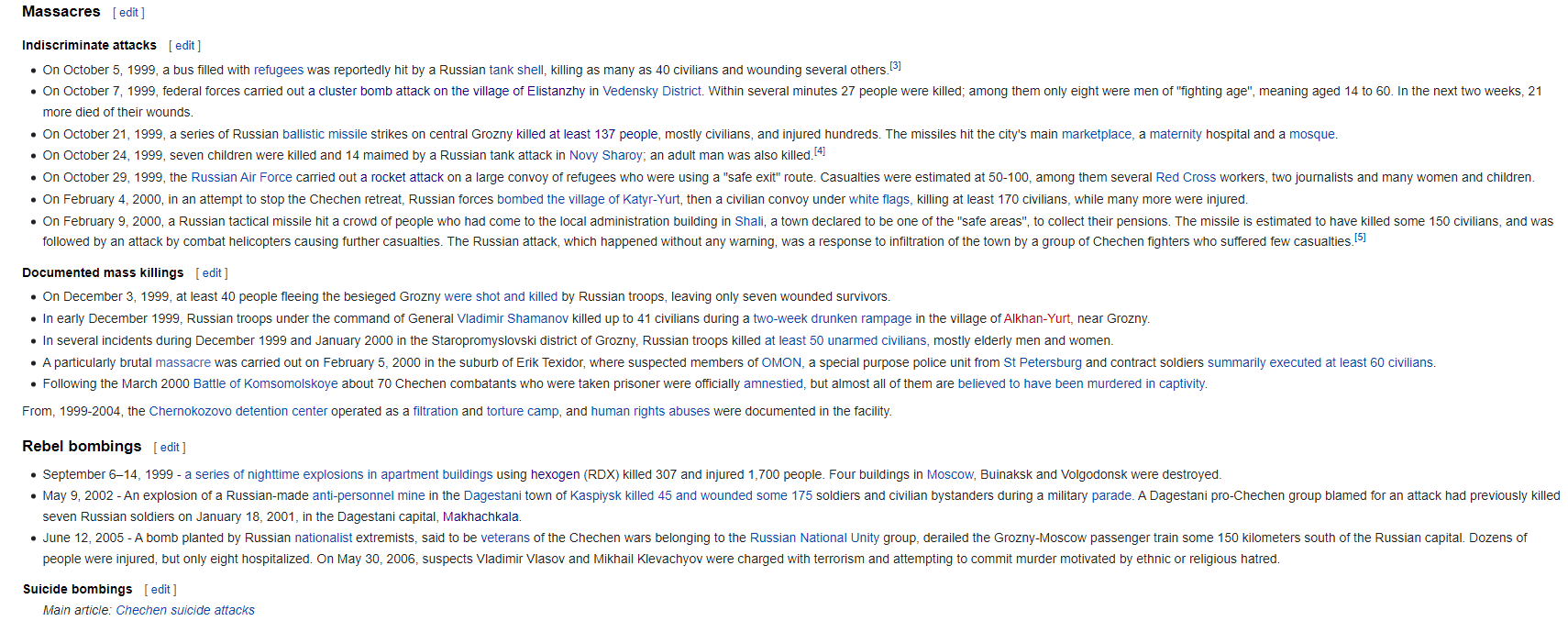
Task: Open the ballistic missile article
Action: tap(325, 135)
